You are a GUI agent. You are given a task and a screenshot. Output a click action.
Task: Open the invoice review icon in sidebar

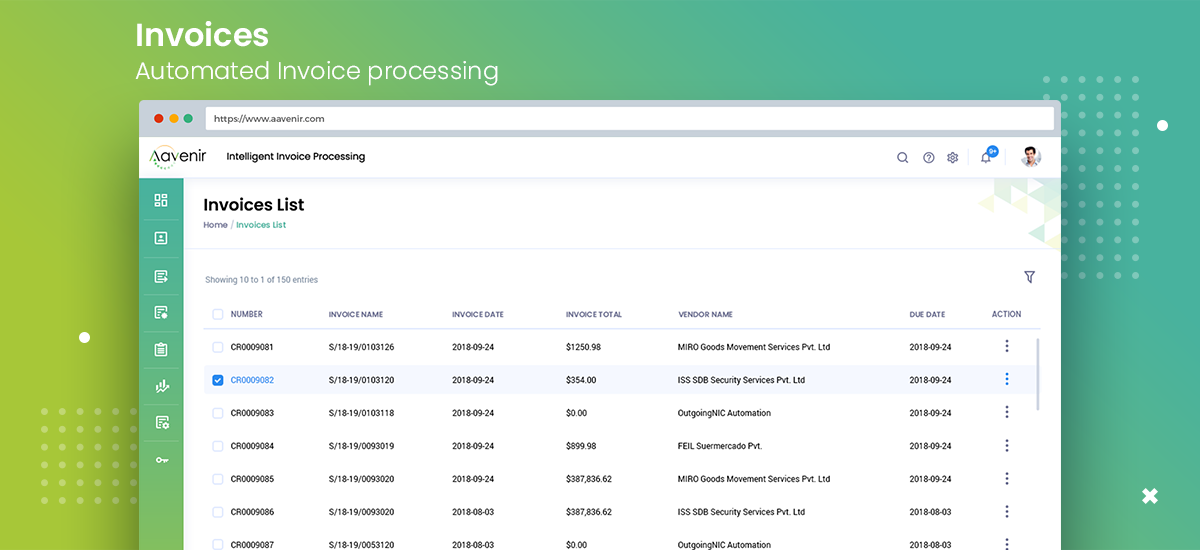(x=161, y=313)
